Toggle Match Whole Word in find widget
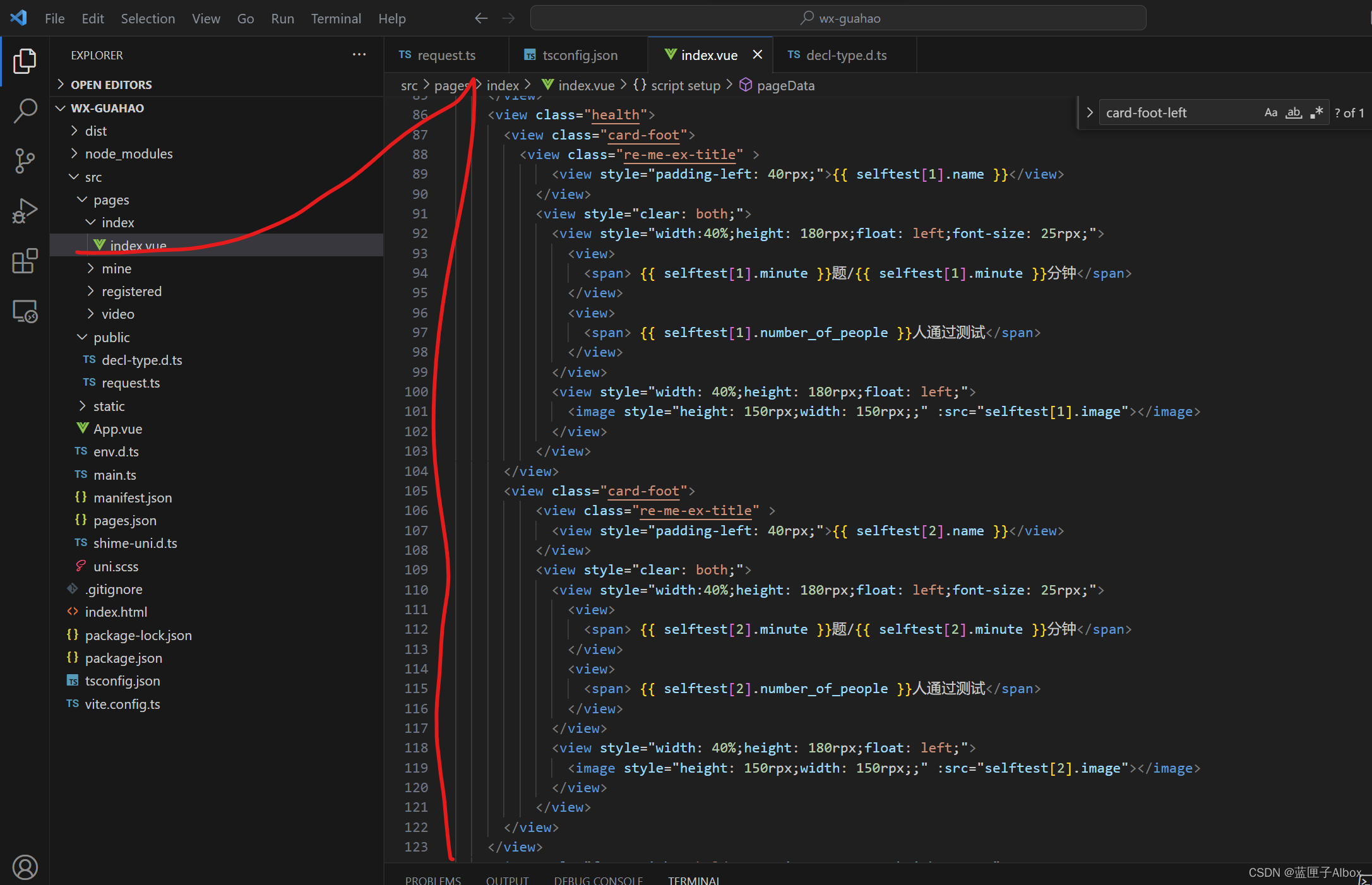Viewport: 1372px width, 885px height. click(1294, 113)
